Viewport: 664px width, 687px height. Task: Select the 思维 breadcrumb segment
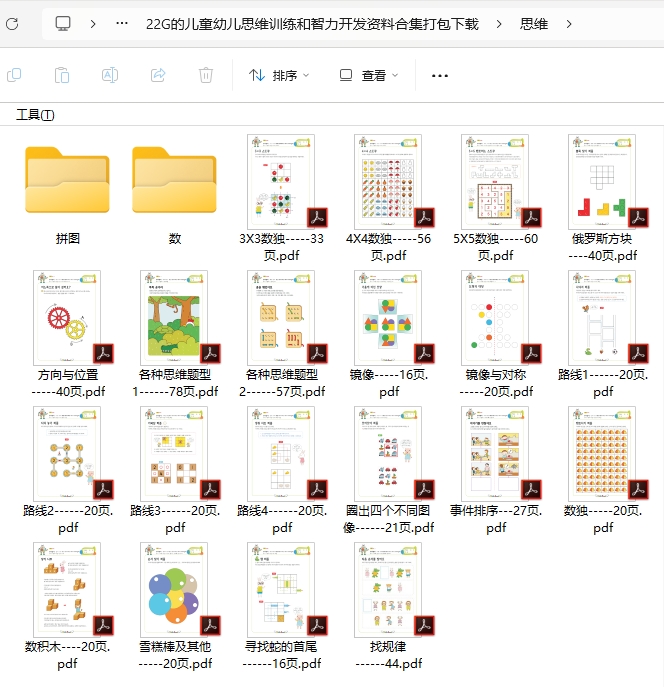pos(534,23)
